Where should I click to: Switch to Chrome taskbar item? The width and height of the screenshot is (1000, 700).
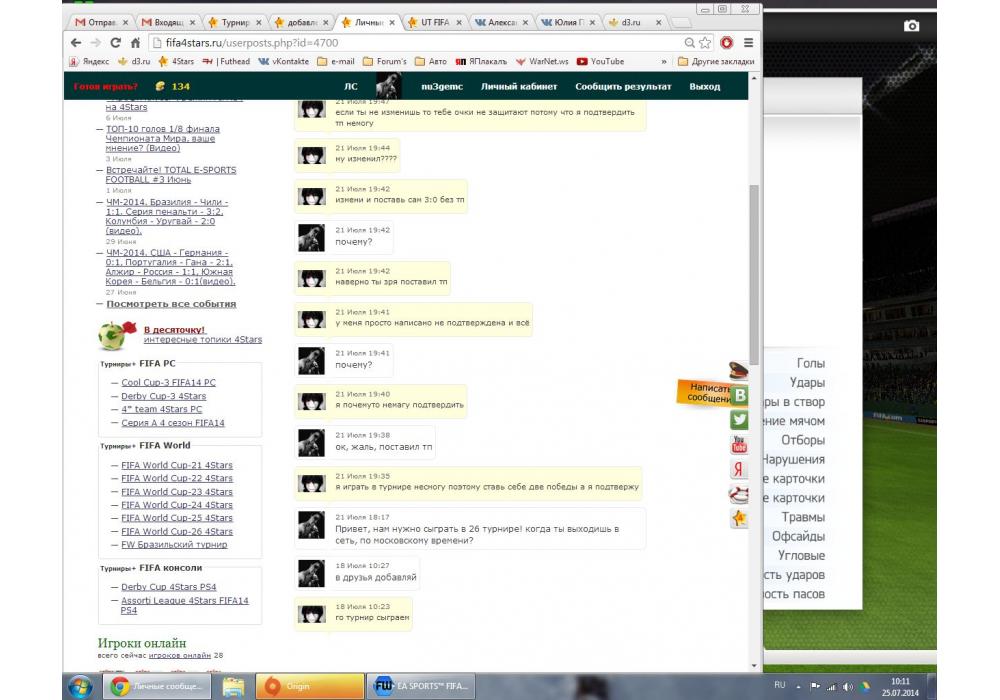158,687
